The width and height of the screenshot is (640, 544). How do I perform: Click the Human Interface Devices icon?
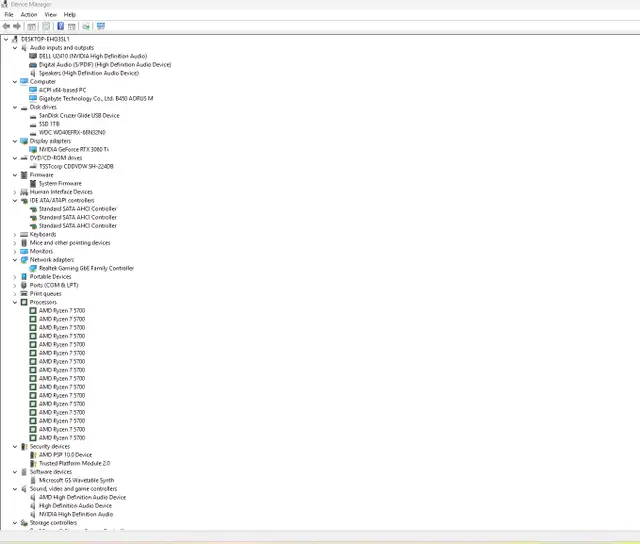[x=24, y=192]
